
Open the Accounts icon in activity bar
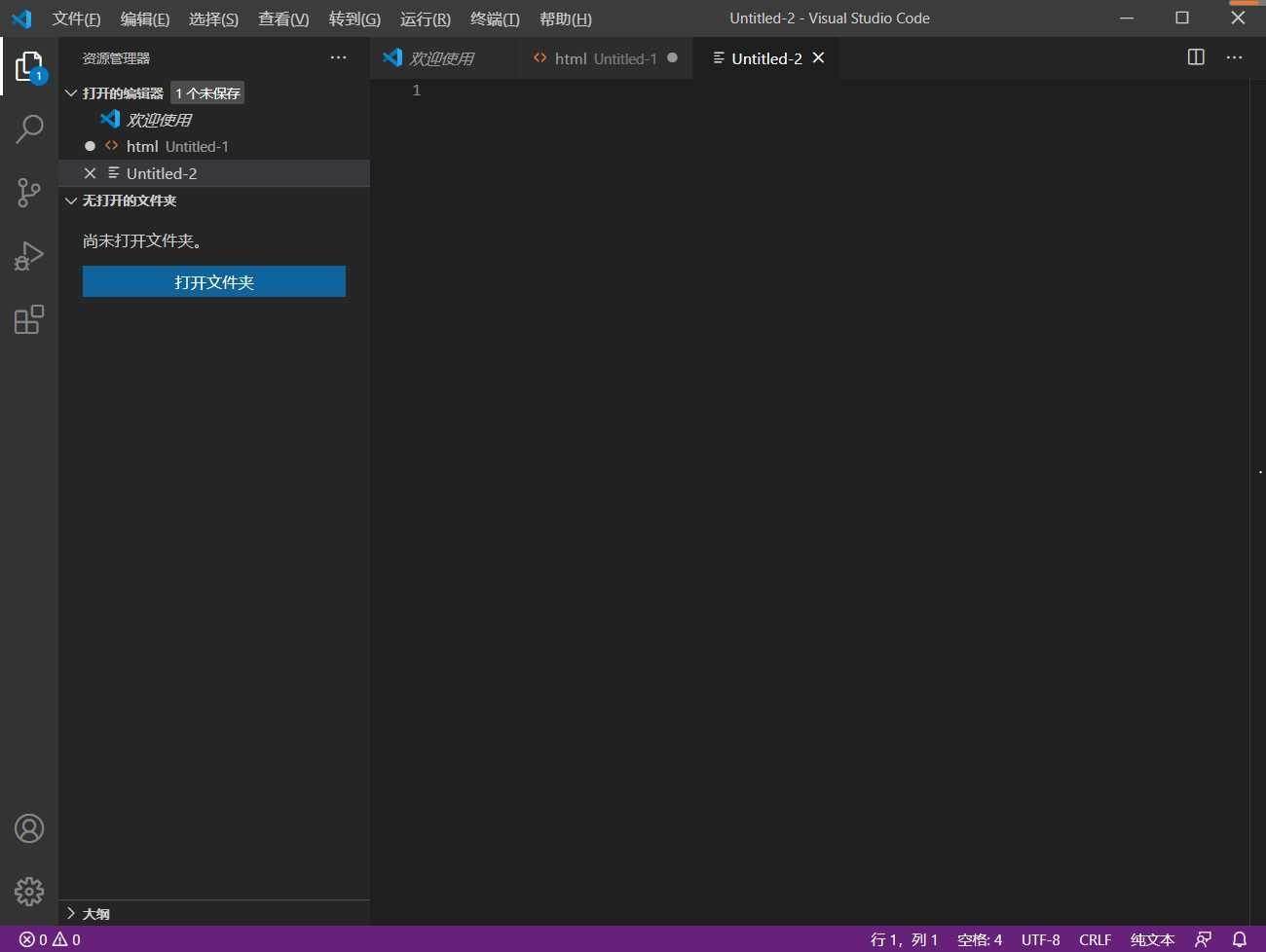point(29,828)
